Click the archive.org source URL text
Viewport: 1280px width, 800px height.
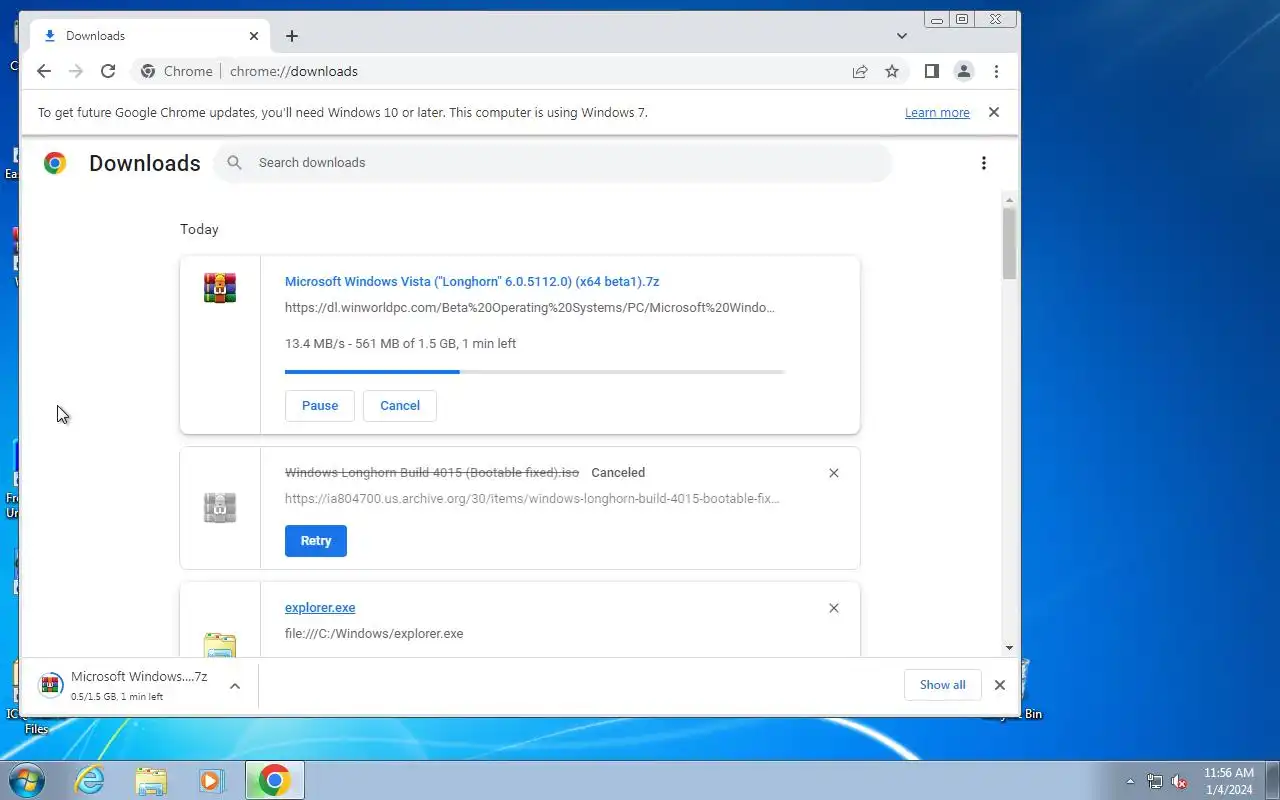[532, 498]
